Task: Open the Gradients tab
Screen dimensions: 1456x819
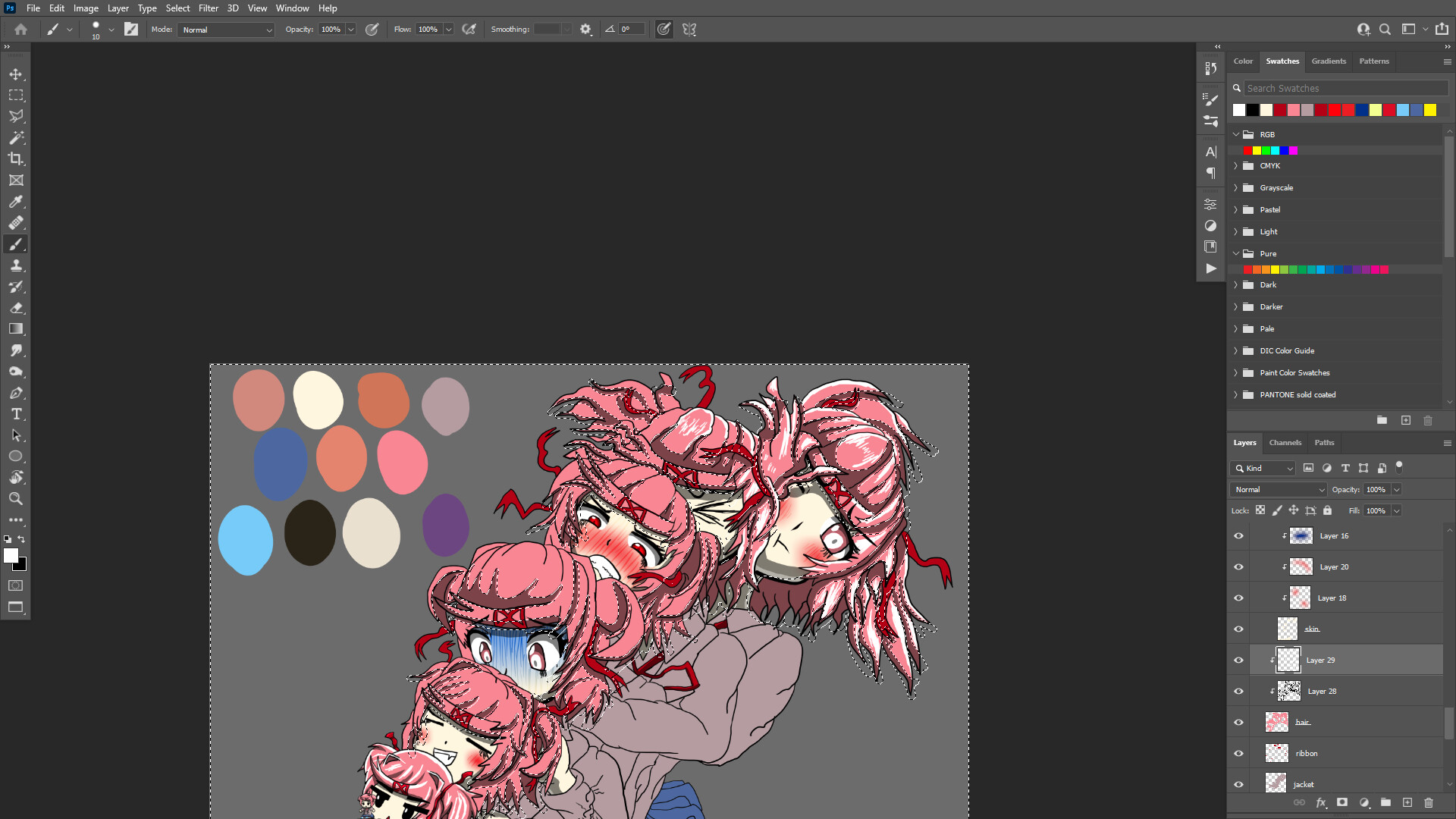Action: pyautogui.click(x=1329, y=61)
